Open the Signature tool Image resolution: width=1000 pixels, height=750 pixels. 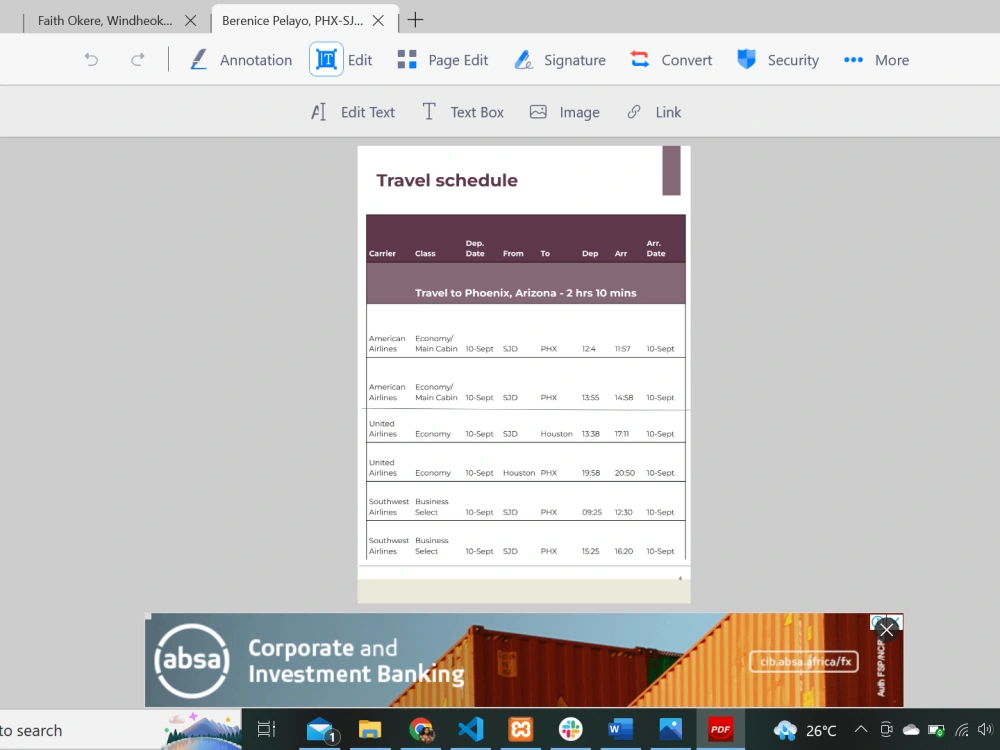(x=559, y=60)
